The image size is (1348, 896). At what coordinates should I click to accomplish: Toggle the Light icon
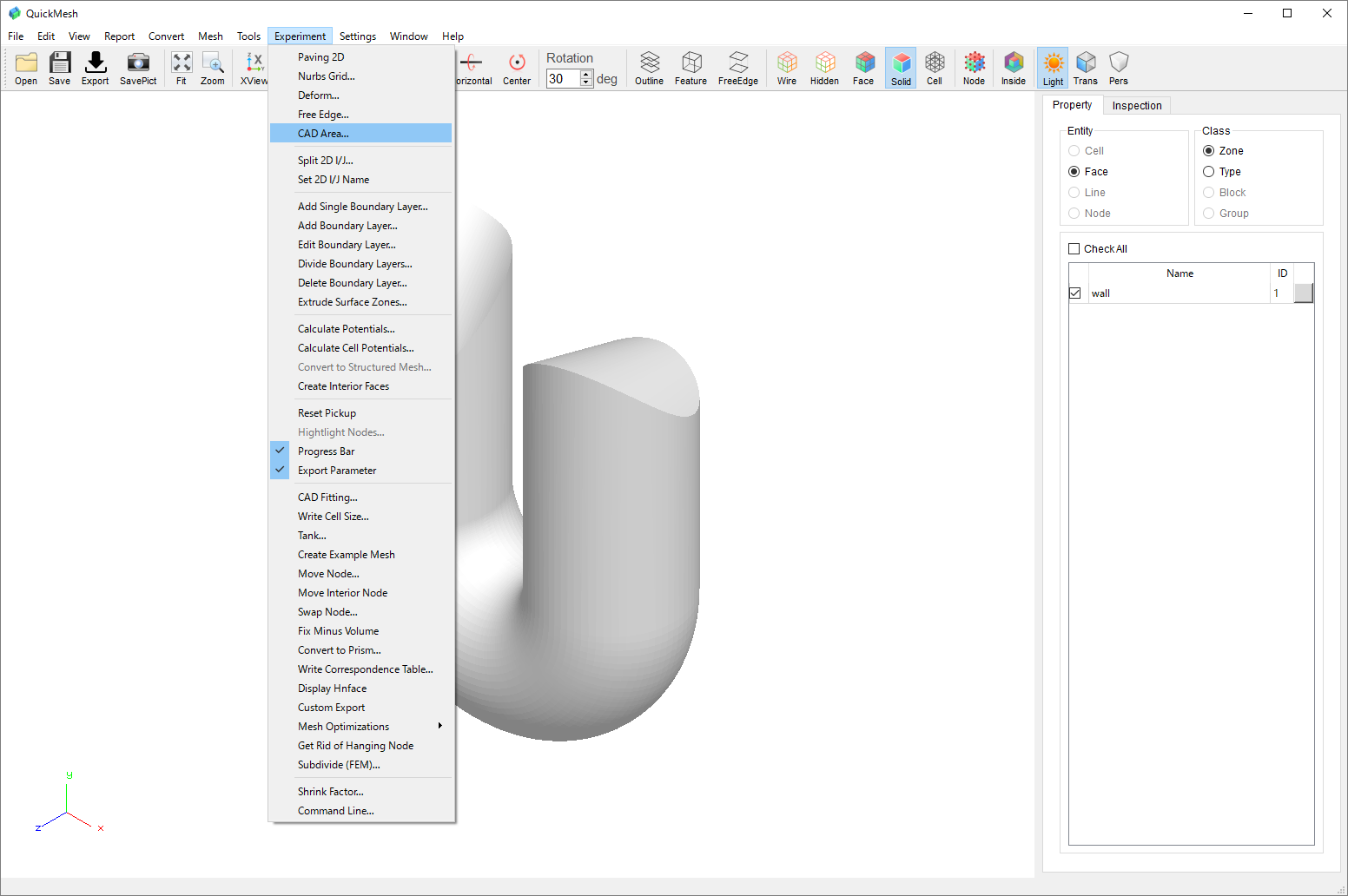tap(1053, 68)
